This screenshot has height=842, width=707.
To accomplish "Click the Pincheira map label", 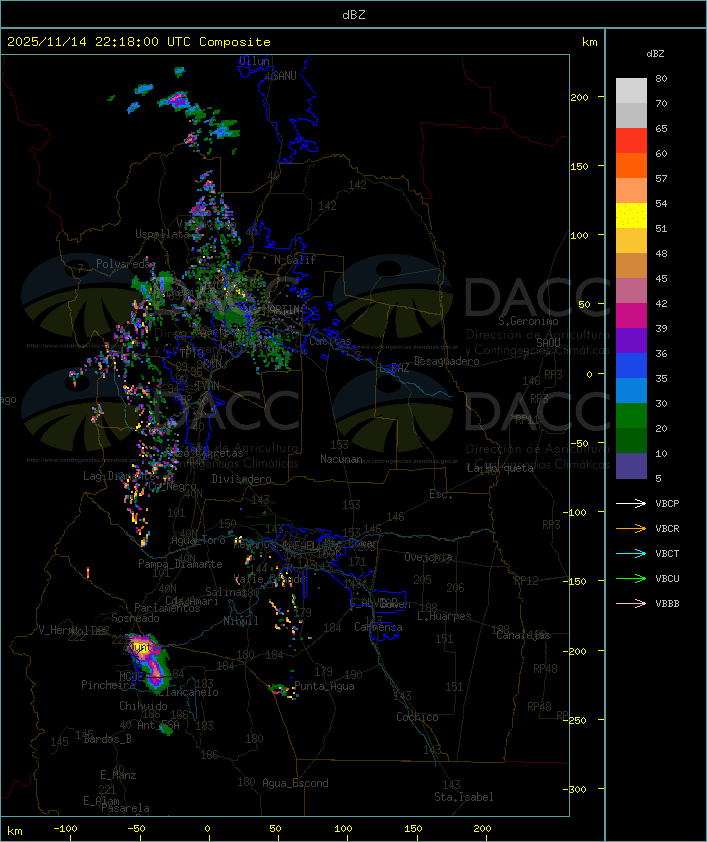I will (x=108, y=685).
